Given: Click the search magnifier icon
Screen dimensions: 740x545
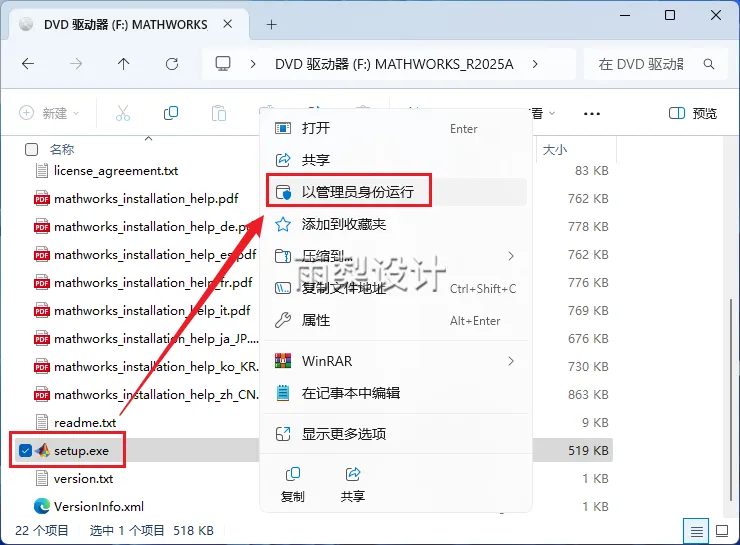Looking at the screenshot, I should [708, 64].
